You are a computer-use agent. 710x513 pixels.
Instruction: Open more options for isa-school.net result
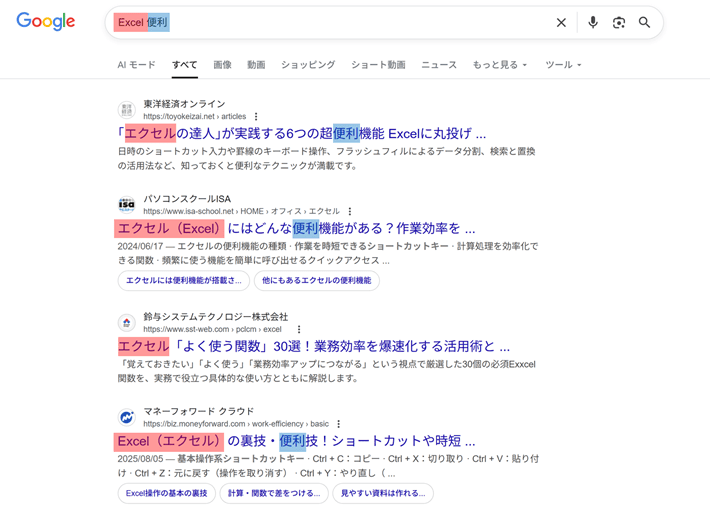(x=350, y=211)
